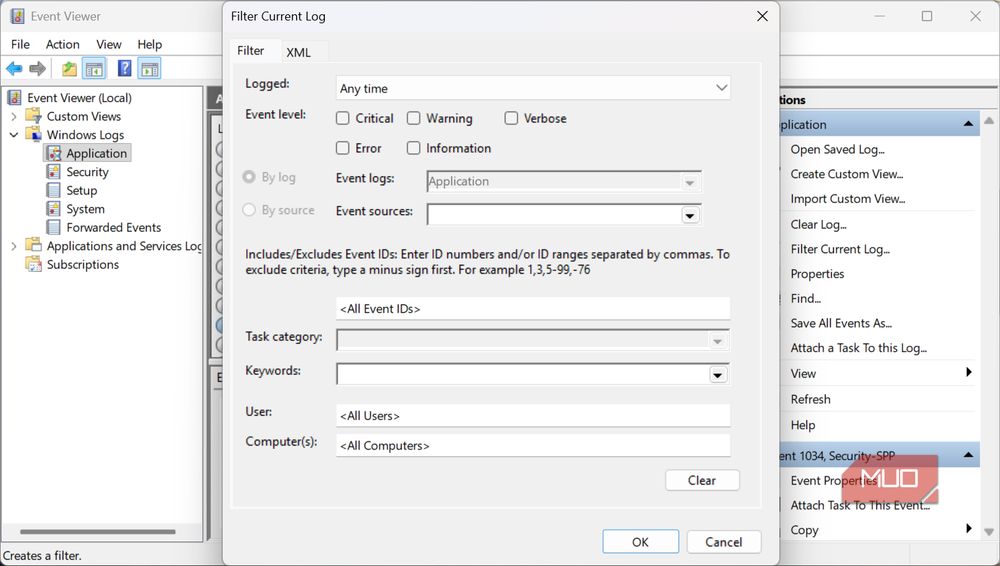The height and width of the screenshot is (566, 1000).
Task: Click Attach a Task To this Log
Action: coord(858,348)
